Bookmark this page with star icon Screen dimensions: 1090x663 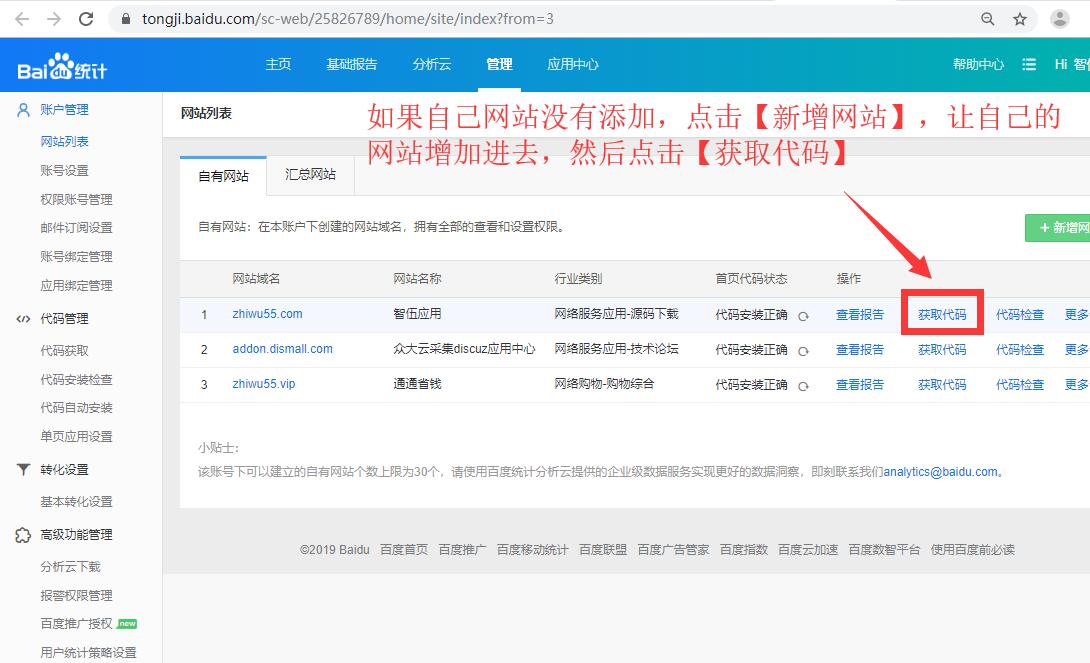[x=1020, y=19]
